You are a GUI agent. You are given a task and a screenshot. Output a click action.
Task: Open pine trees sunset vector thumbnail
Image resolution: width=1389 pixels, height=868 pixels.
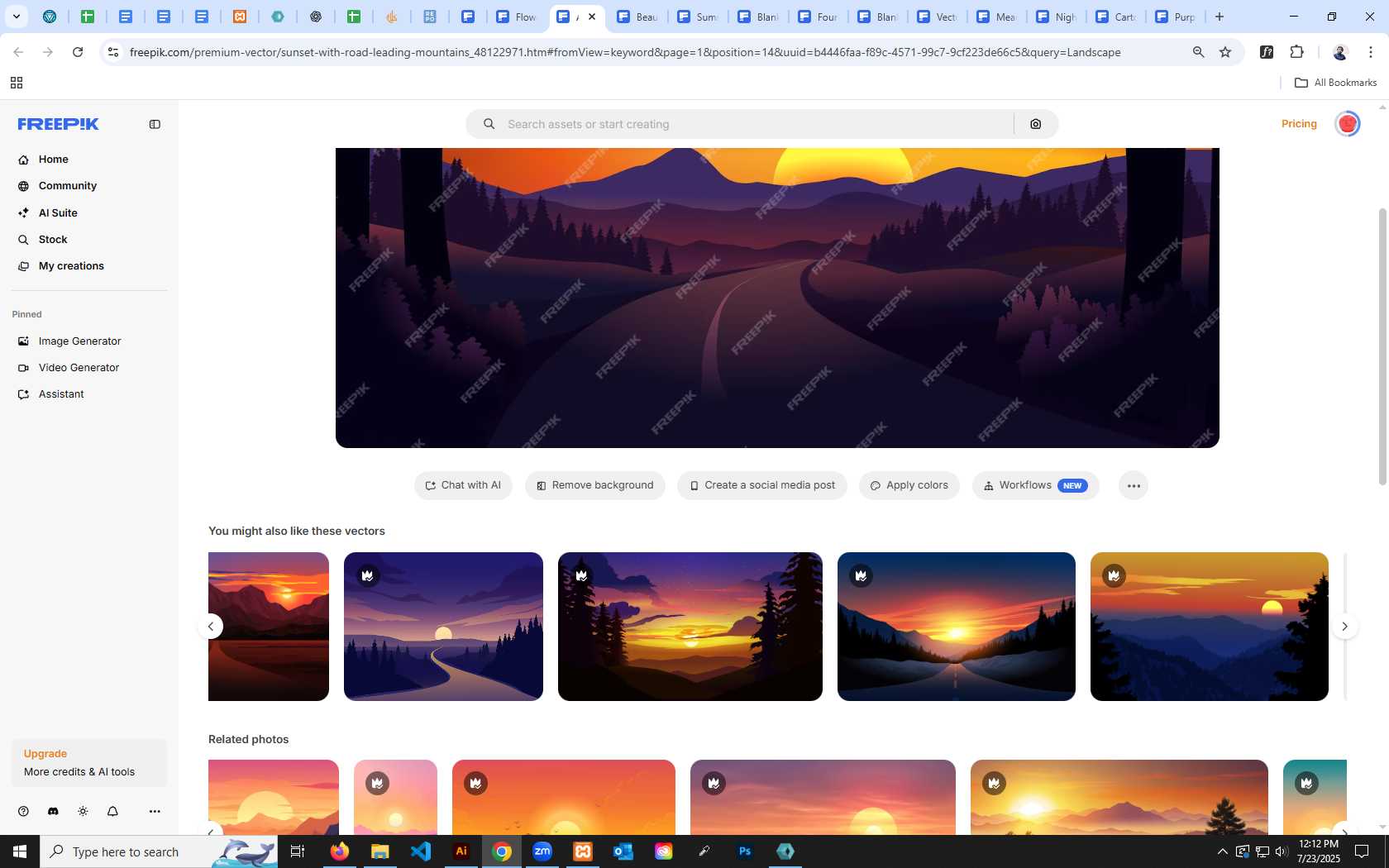(690, 627)
